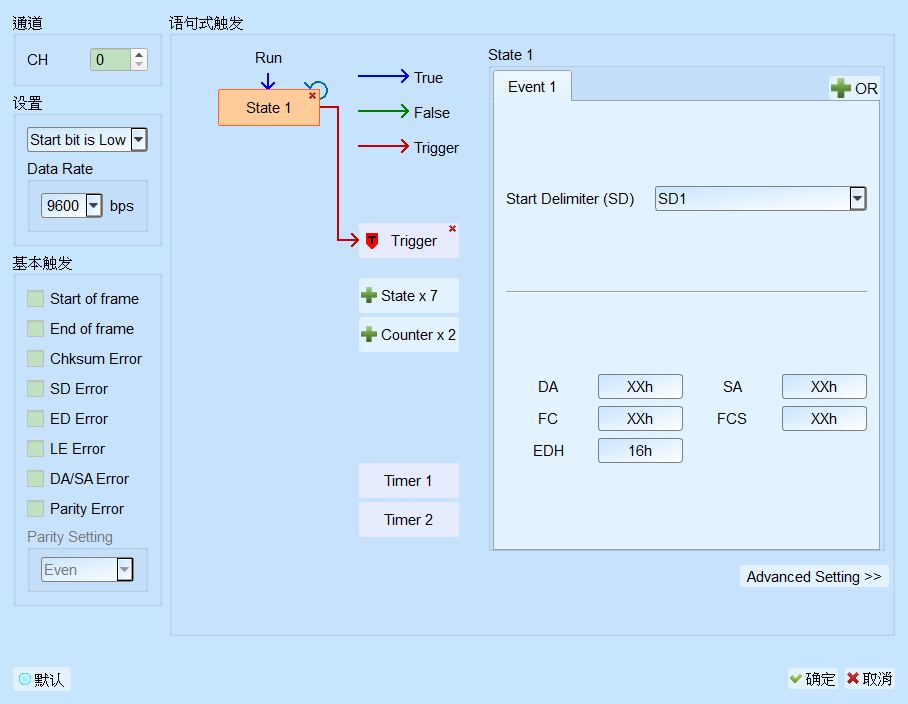Click the 确定 confirm button
The height and width of the screenshot is (704, 908).
[812, 679]
